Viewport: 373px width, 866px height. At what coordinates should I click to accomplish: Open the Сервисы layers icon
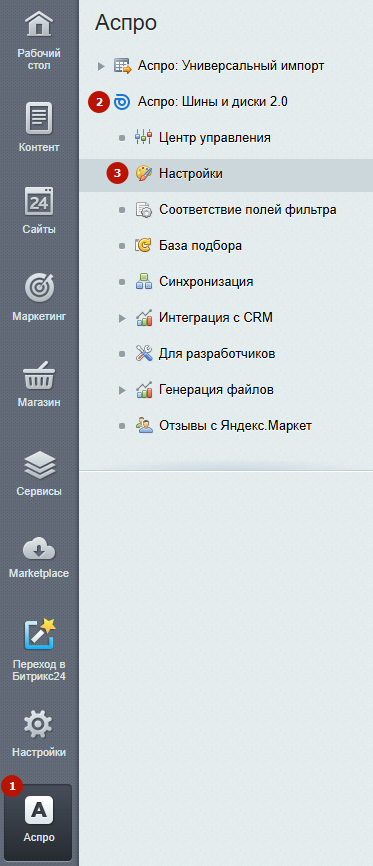pos(39,465)
